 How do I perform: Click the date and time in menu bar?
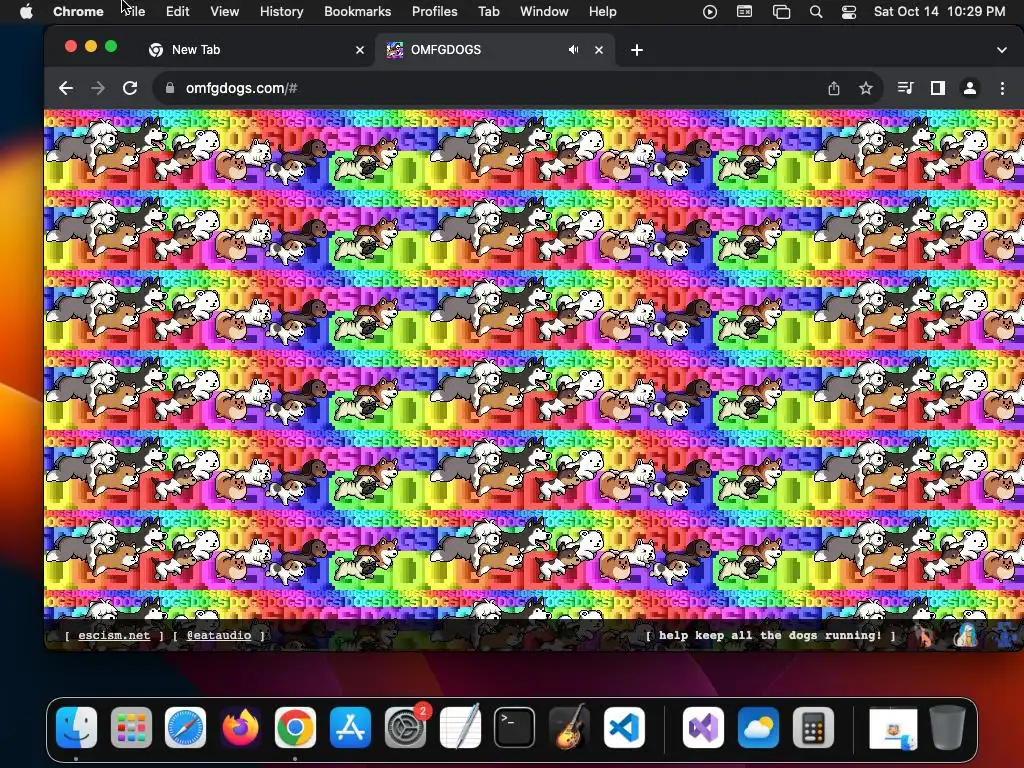click(x=939, y=11)
